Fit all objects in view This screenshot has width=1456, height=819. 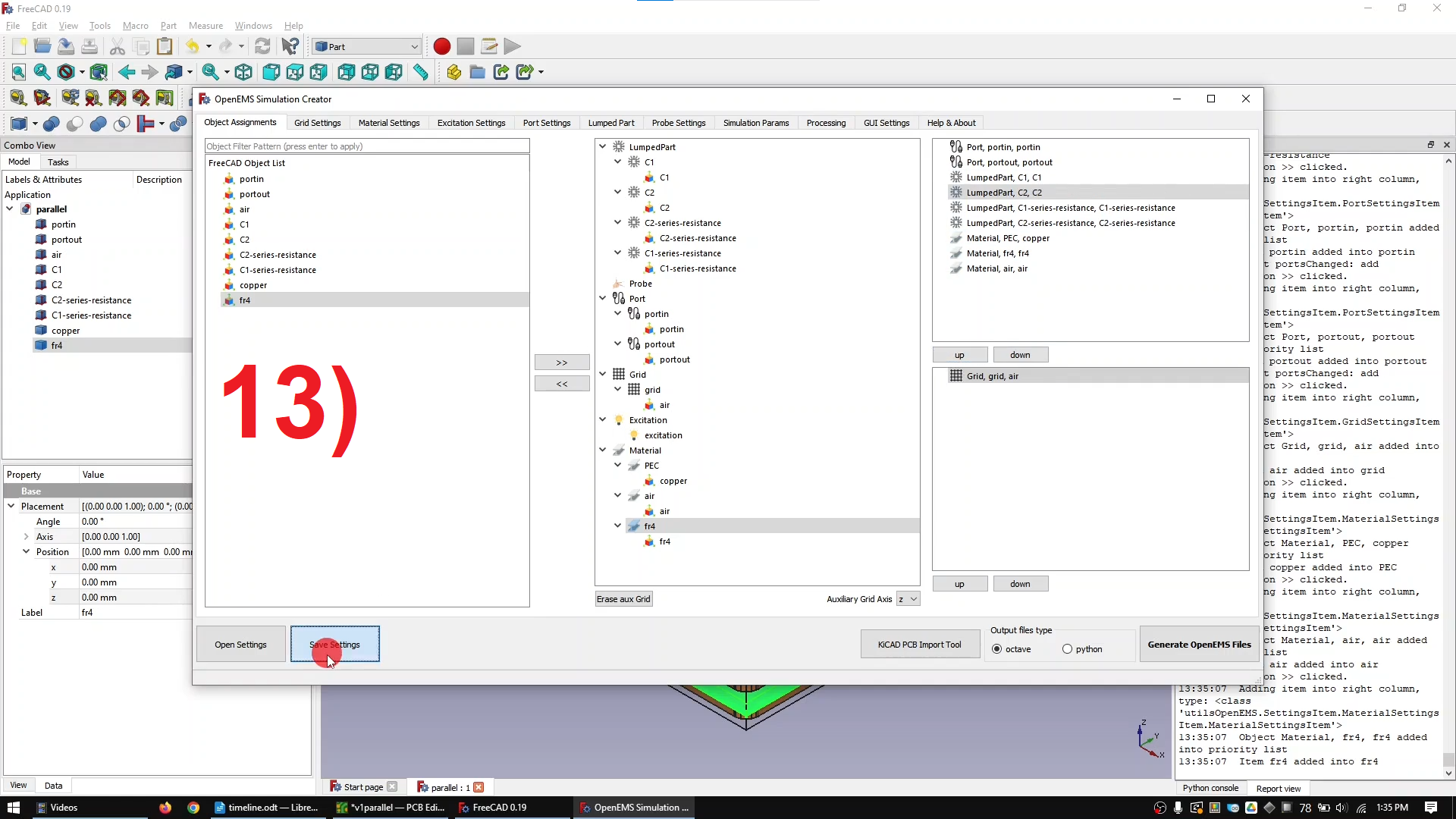point(18,72)
